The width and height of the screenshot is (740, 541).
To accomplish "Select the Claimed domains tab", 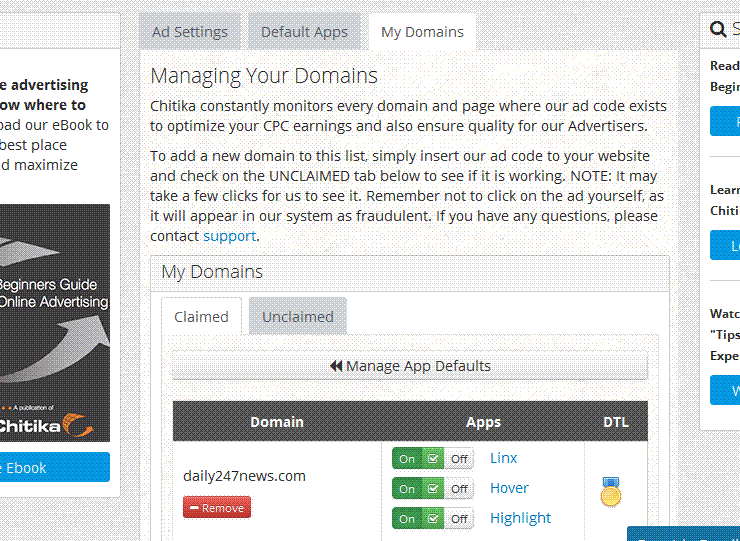I will pyautogui.click(x=201, y=316).
